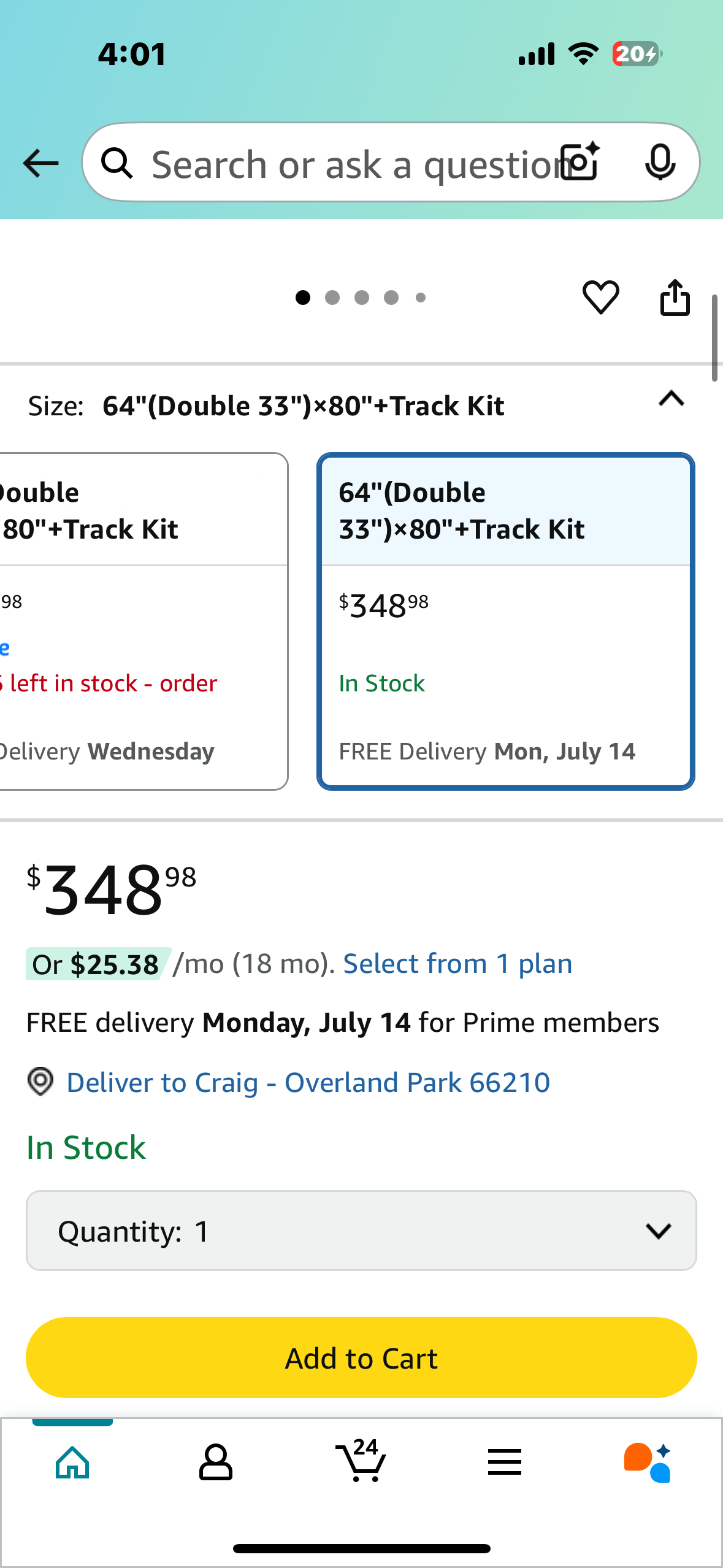Open Select from 1 plan link

click(x=457, y=964)
